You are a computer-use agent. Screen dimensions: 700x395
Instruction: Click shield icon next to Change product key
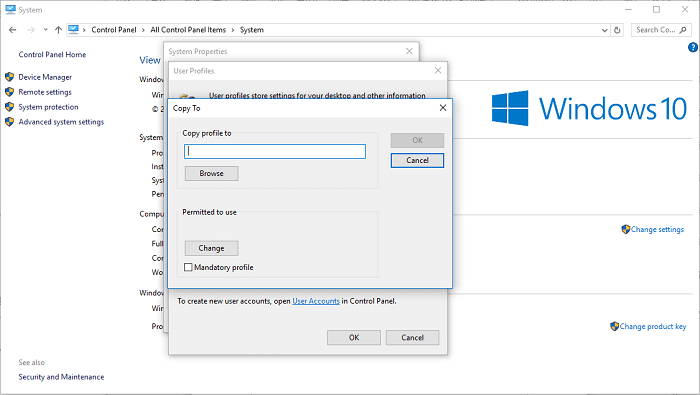pos(614,326)
